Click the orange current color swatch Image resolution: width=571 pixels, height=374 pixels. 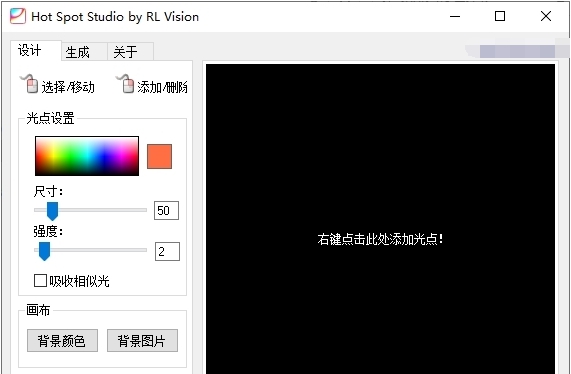(x=160, y=157)
